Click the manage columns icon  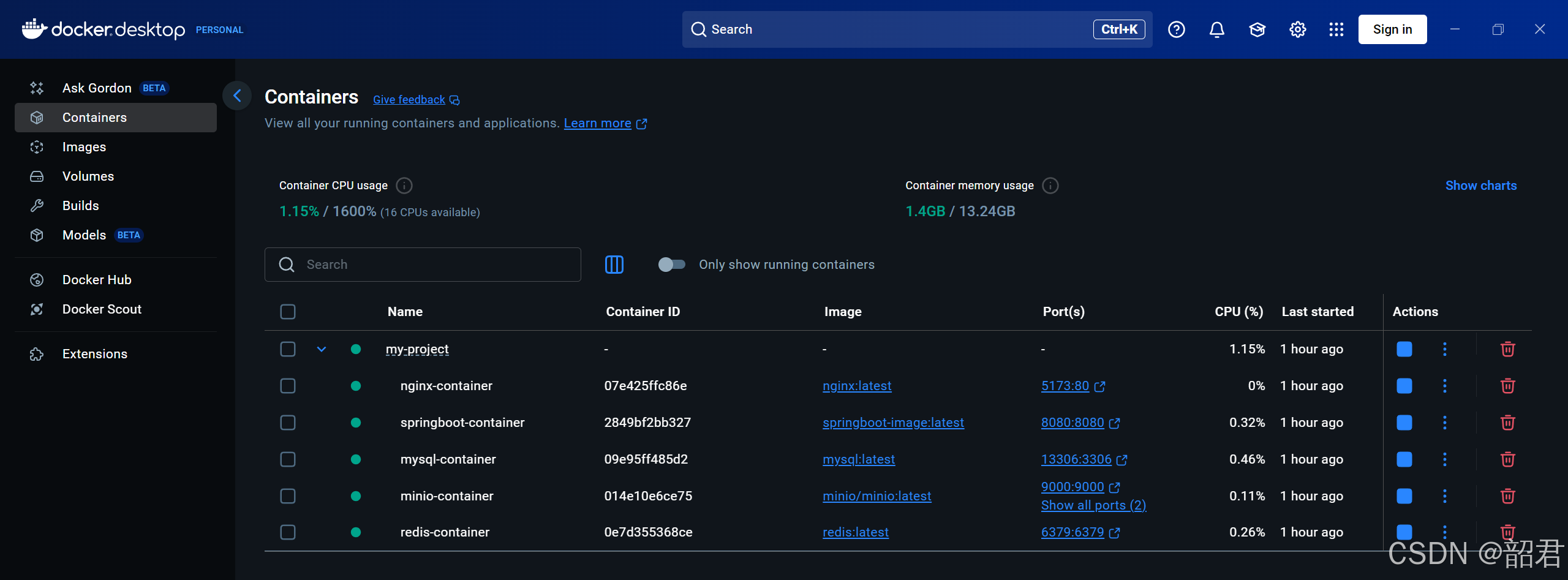click(x=614, y=265)
